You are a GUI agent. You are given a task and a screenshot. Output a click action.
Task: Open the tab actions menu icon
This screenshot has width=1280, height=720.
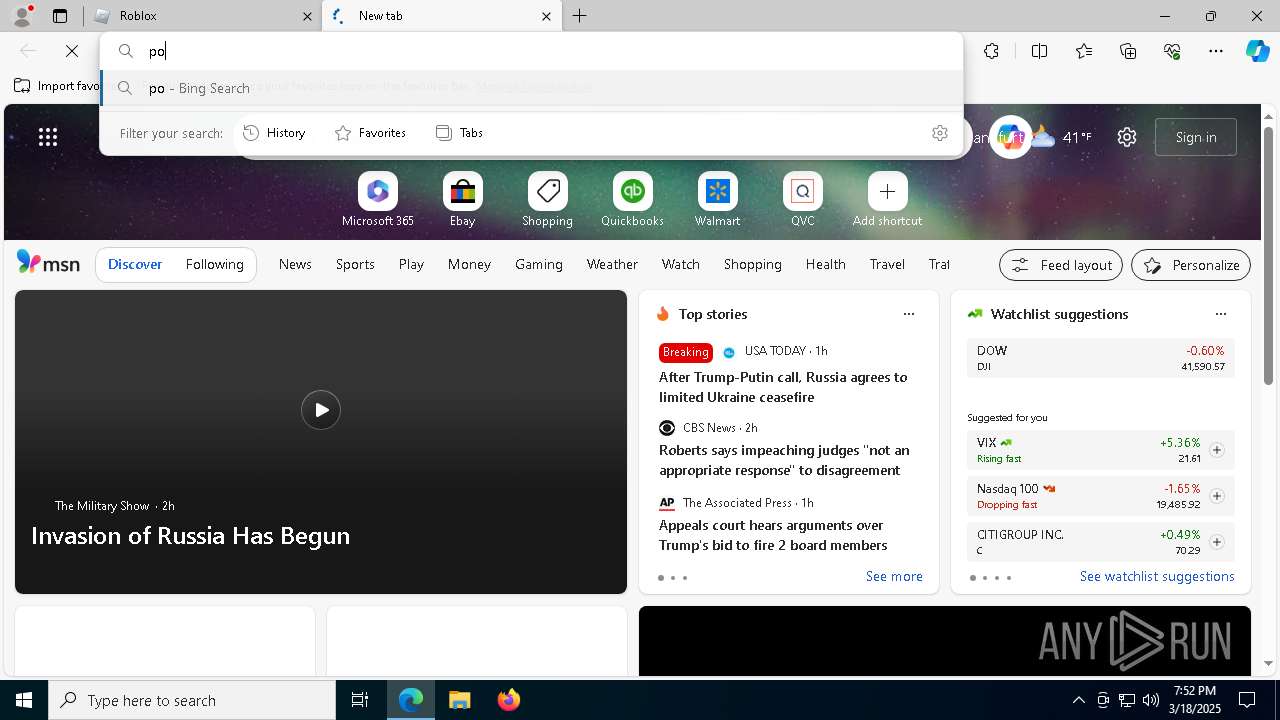60,16
